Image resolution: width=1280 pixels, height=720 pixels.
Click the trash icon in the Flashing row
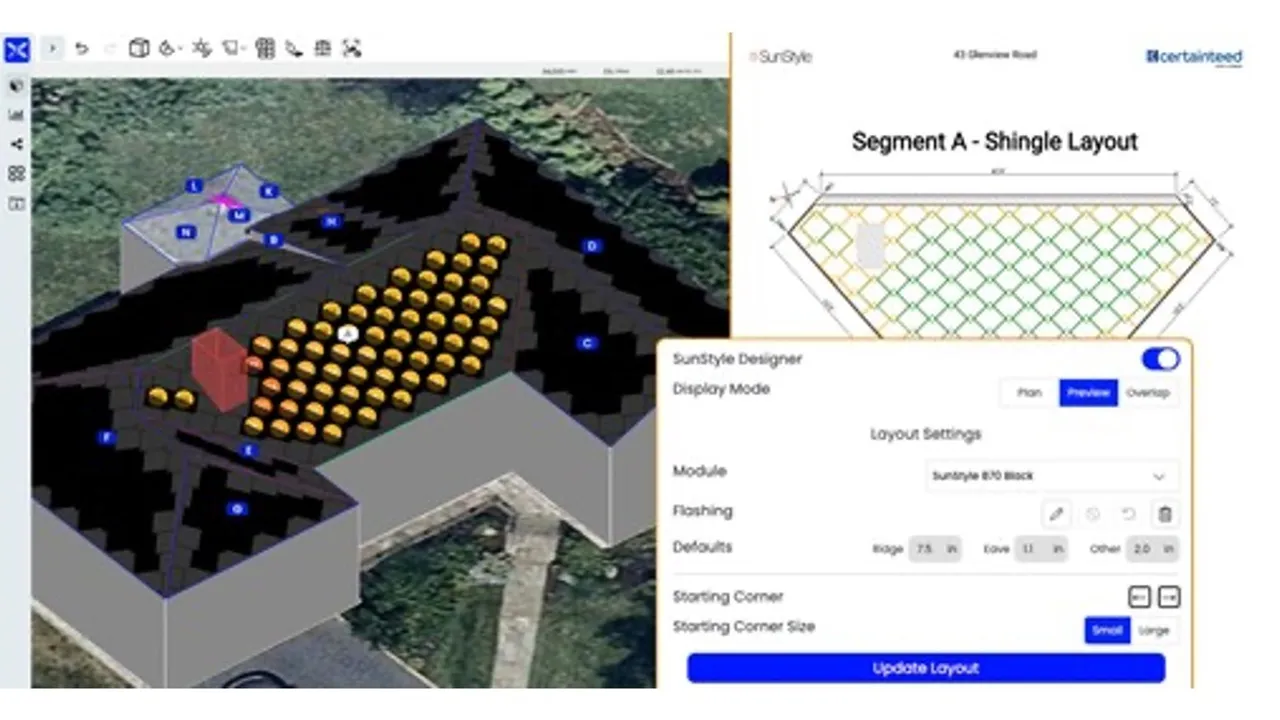pos(1165,514)
